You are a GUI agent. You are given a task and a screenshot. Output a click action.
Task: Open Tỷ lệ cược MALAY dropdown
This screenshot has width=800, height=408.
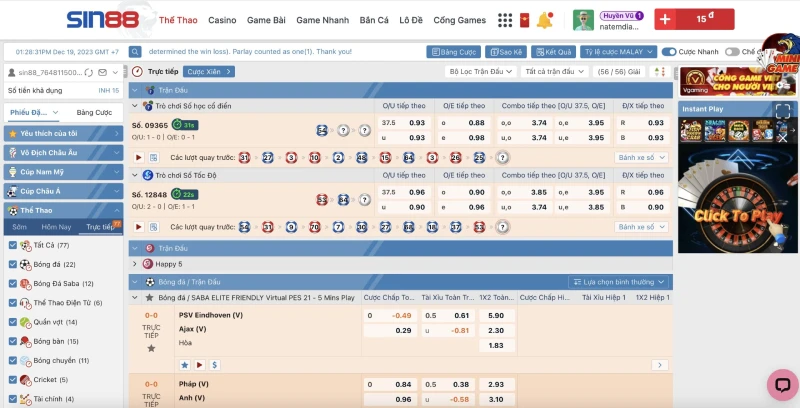(618, 52)
